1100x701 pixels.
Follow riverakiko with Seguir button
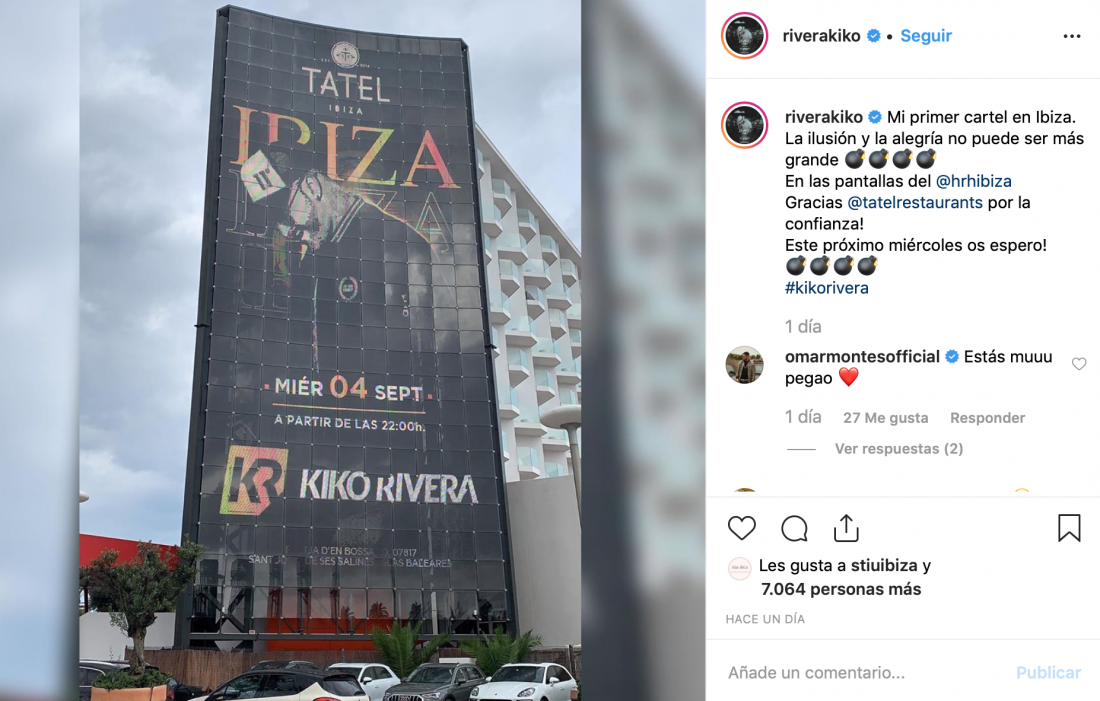tap(926, 36)
